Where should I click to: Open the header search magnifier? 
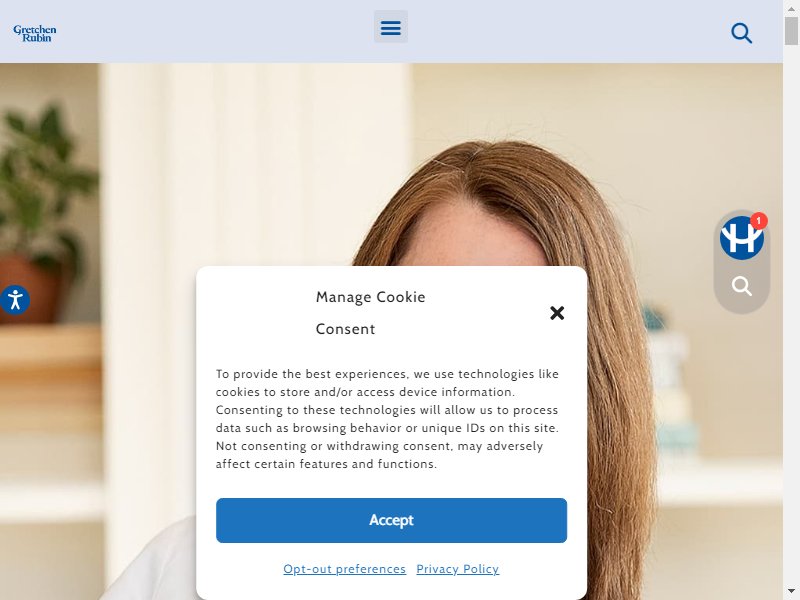(x=741, y=33)
